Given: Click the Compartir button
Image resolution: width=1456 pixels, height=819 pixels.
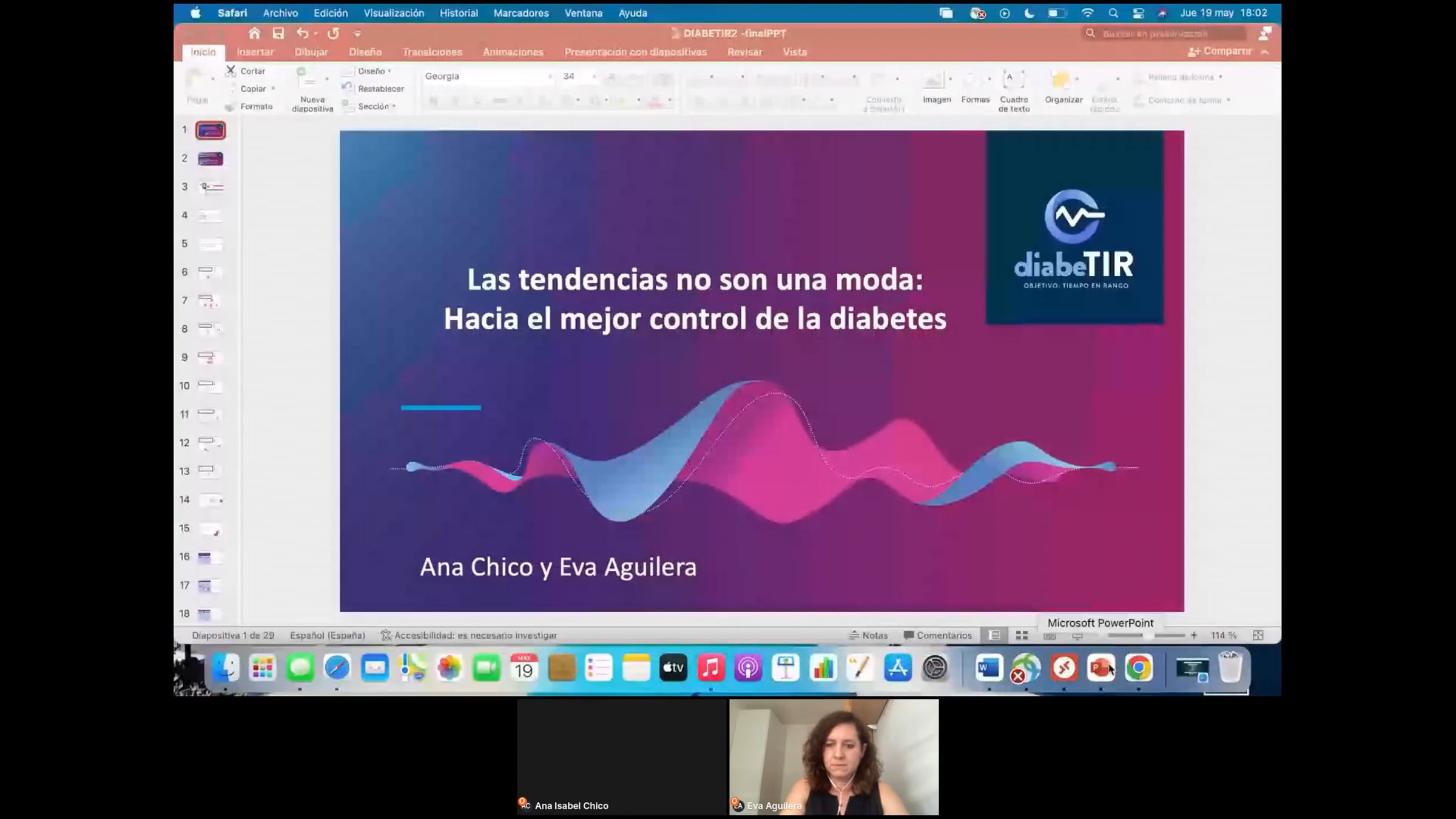Looking at the screenshot, I should coord(1221,52).
